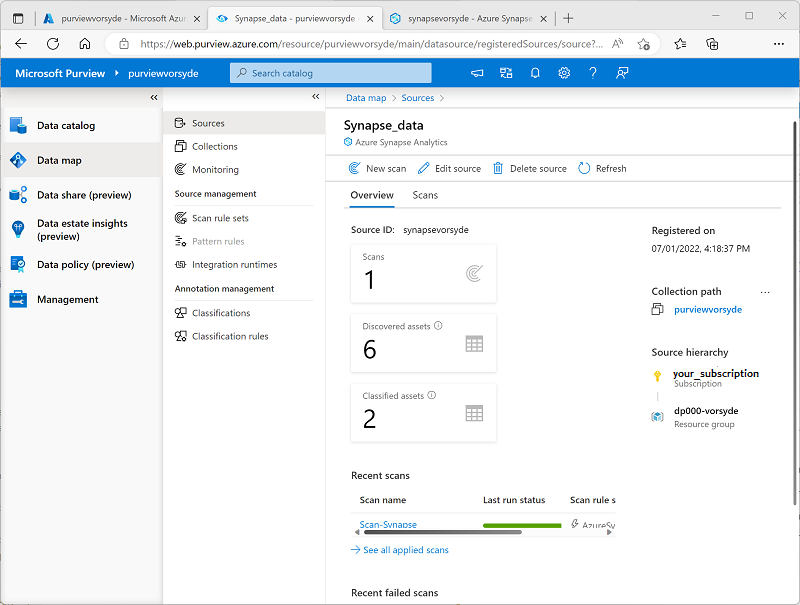The height and width of the screenshot is (605, 800).
Task: Select Sources in the submenu
Action: [x=244, y=123]
